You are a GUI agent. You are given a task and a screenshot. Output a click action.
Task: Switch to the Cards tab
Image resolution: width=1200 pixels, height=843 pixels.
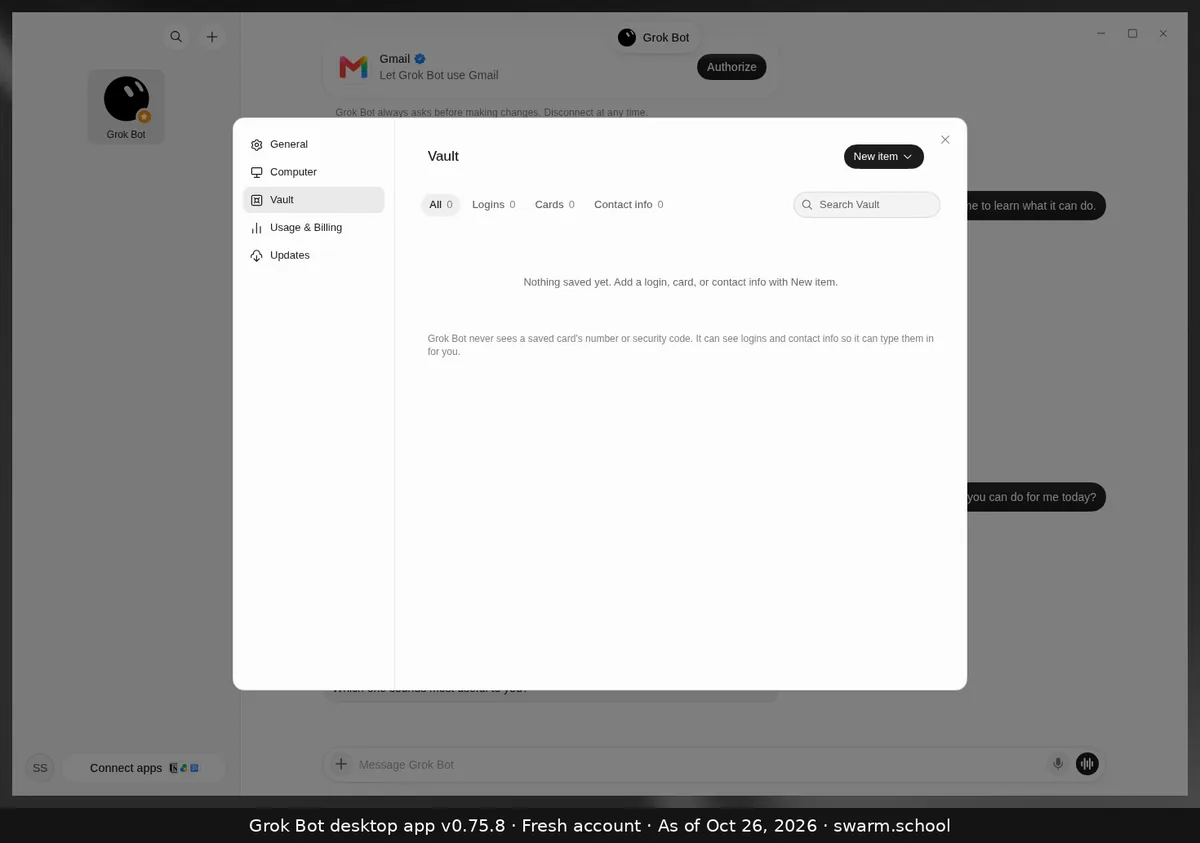(554, 204)
